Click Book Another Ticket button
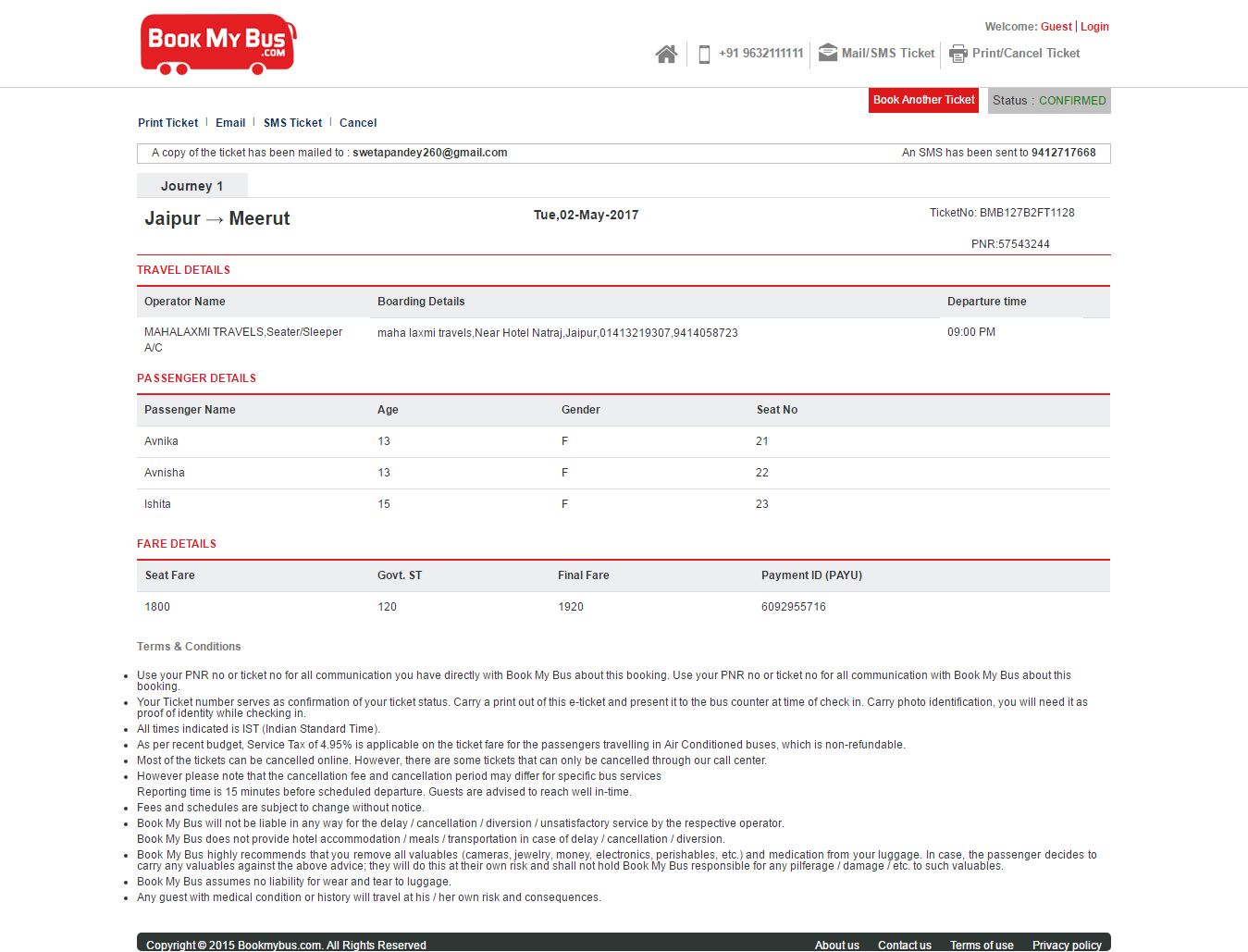The height and width of the screenshot is (952, 1248). [923, 100]
